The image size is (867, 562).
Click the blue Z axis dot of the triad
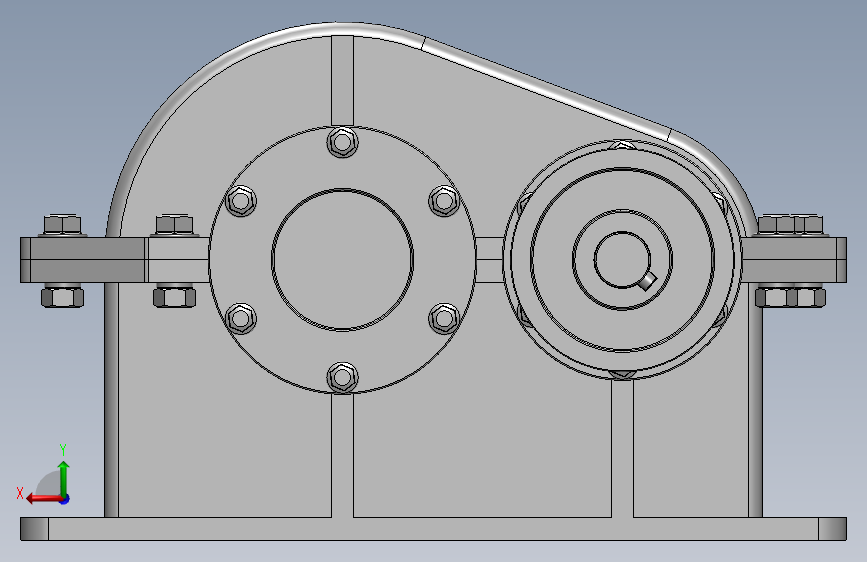(65, 499)
